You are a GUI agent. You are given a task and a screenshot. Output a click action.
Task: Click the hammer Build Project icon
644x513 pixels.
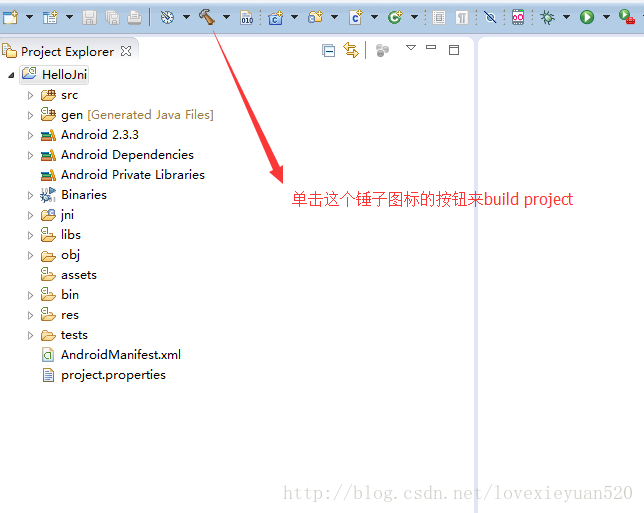pyautogui.click(x=207, y=17)
